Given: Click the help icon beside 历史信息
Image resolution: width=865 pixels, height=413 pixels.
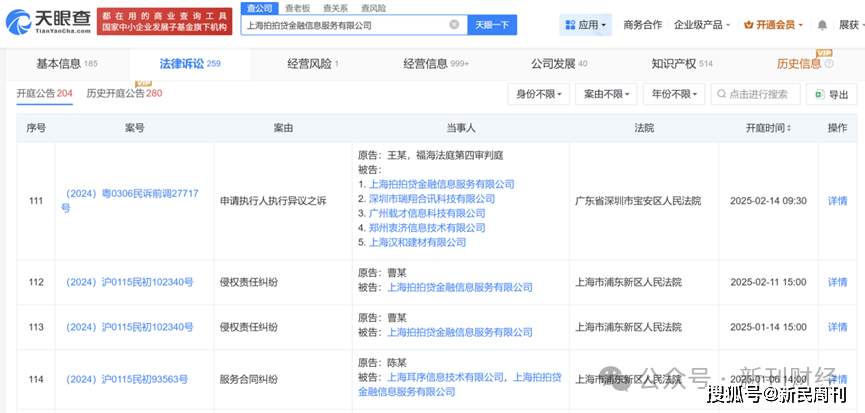Looking at the screenshot, I should 827,64.
